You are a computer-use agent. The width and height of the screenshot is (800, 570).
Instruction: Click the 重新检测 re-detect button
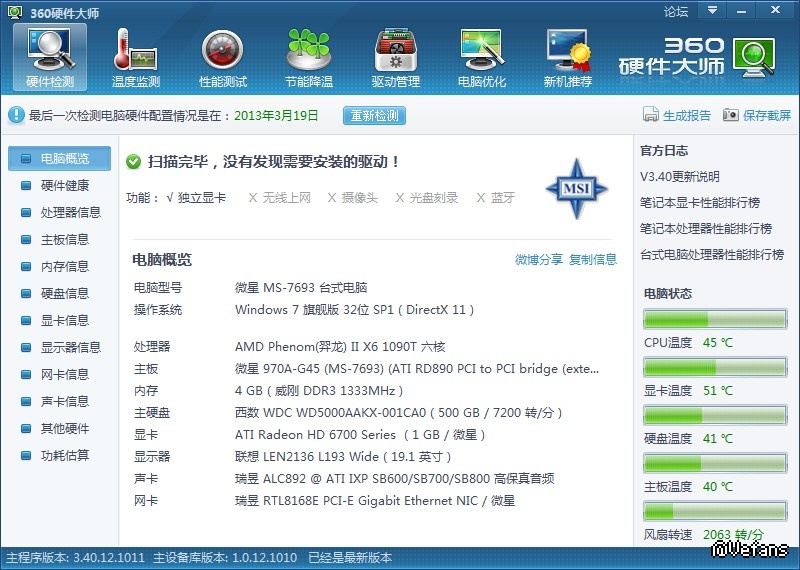(x=375, y=116)
